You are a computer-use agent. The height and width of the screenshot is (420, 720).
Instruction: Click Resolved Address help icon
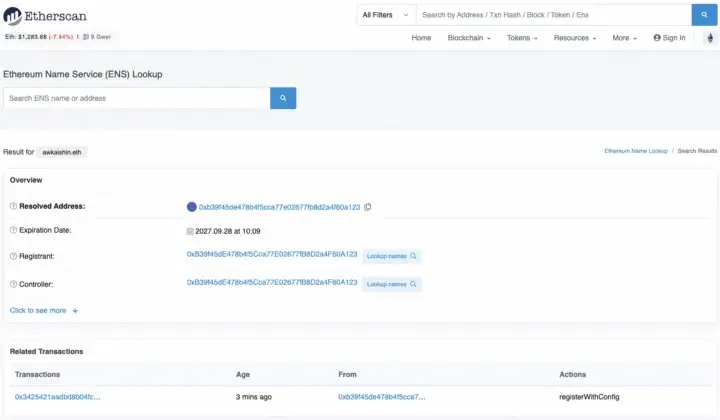click(x=13, y=207)
